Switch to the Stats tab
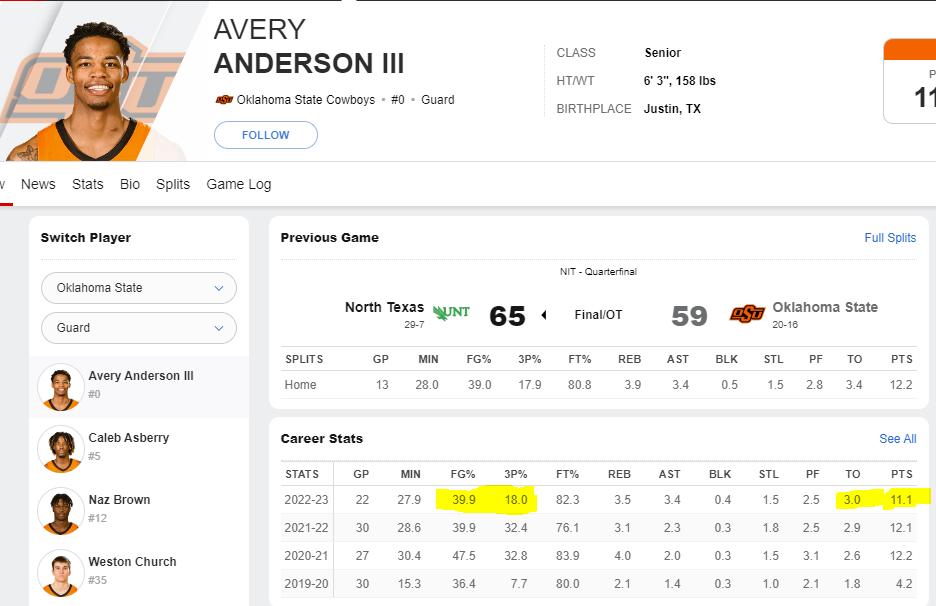 click(88, 184)
